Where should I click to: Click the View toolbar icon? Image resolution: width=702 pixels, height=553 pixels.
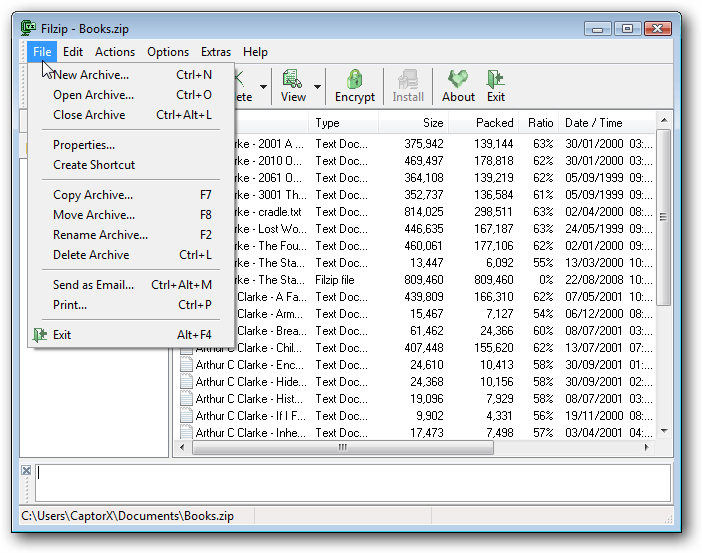[292, 79]
